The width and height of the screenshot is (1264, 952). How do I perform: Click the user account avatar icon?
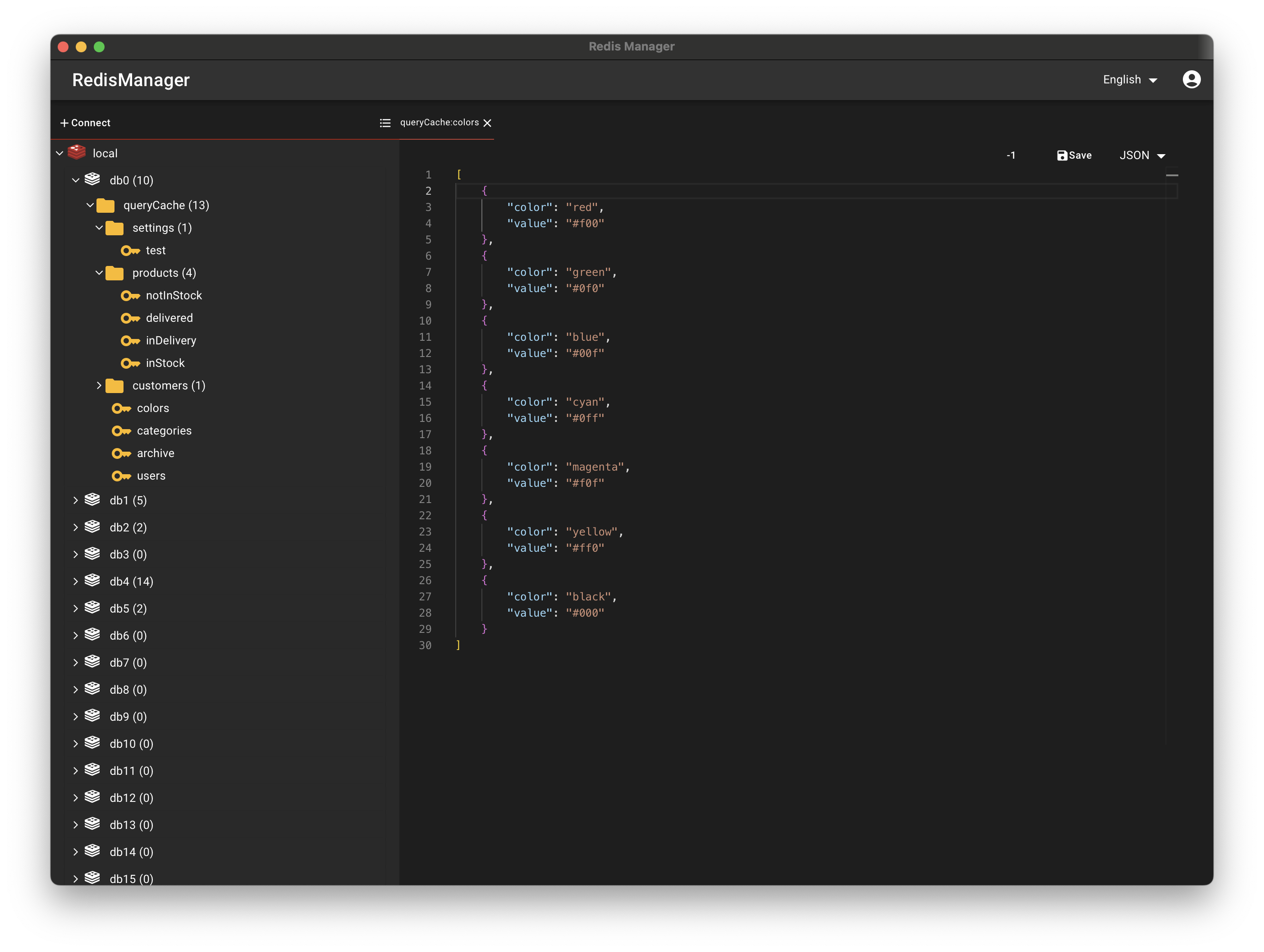click(x=1191, y=79)
